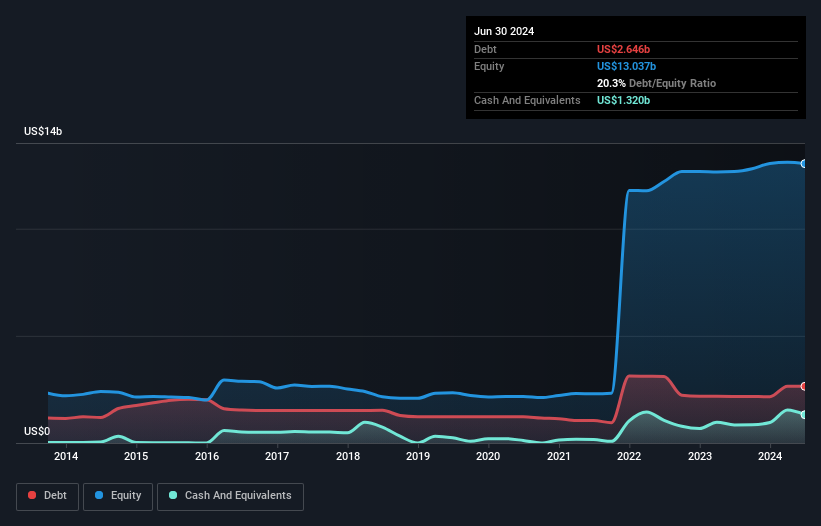This screenshot has width=821, height=526.
Task: Click the 2014 x-axis label
Action: [x=66, y=456]
